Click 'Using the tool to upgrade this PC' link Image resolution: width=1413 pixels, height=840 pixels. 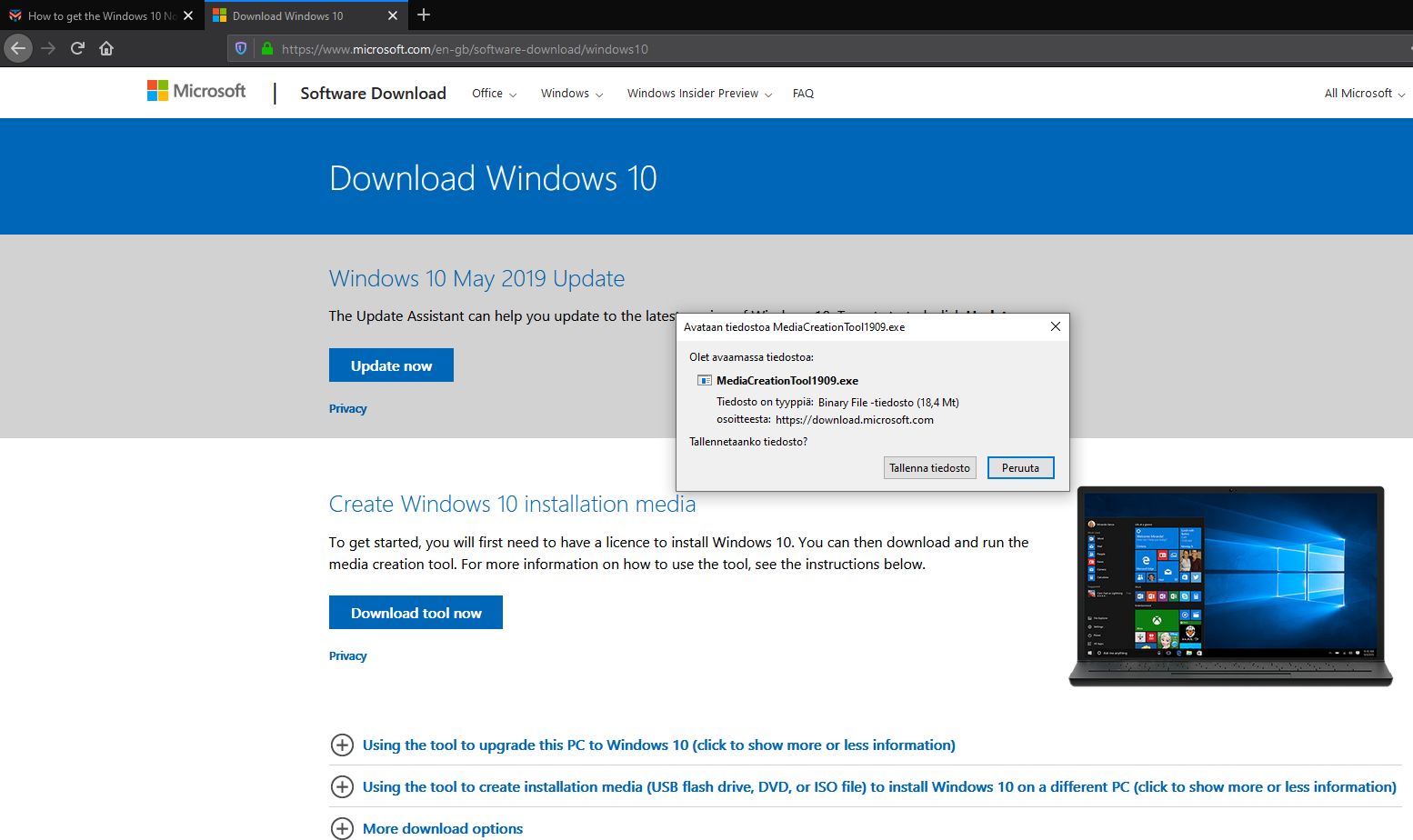click(659, 745)
